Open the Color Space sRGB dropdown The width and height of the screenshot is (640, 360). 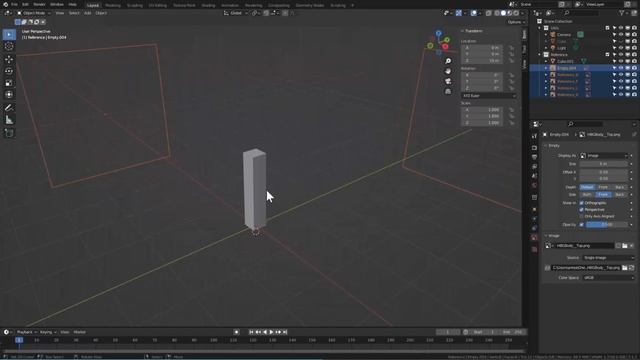(x=608, y=278)
